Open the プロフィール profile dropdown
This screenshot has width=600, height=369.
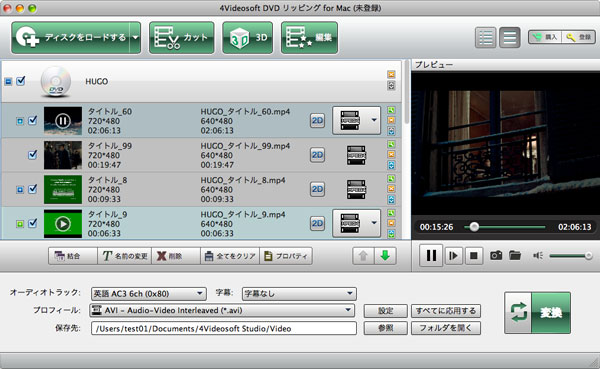222,310
